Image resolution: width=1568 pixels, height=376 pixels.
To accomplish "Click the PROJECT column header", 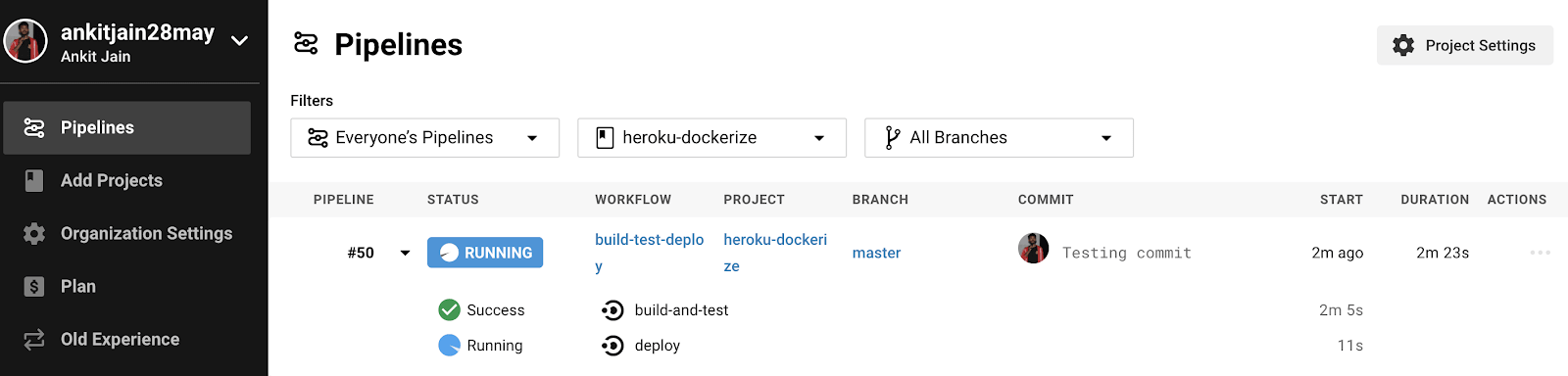I will point(755,200).
